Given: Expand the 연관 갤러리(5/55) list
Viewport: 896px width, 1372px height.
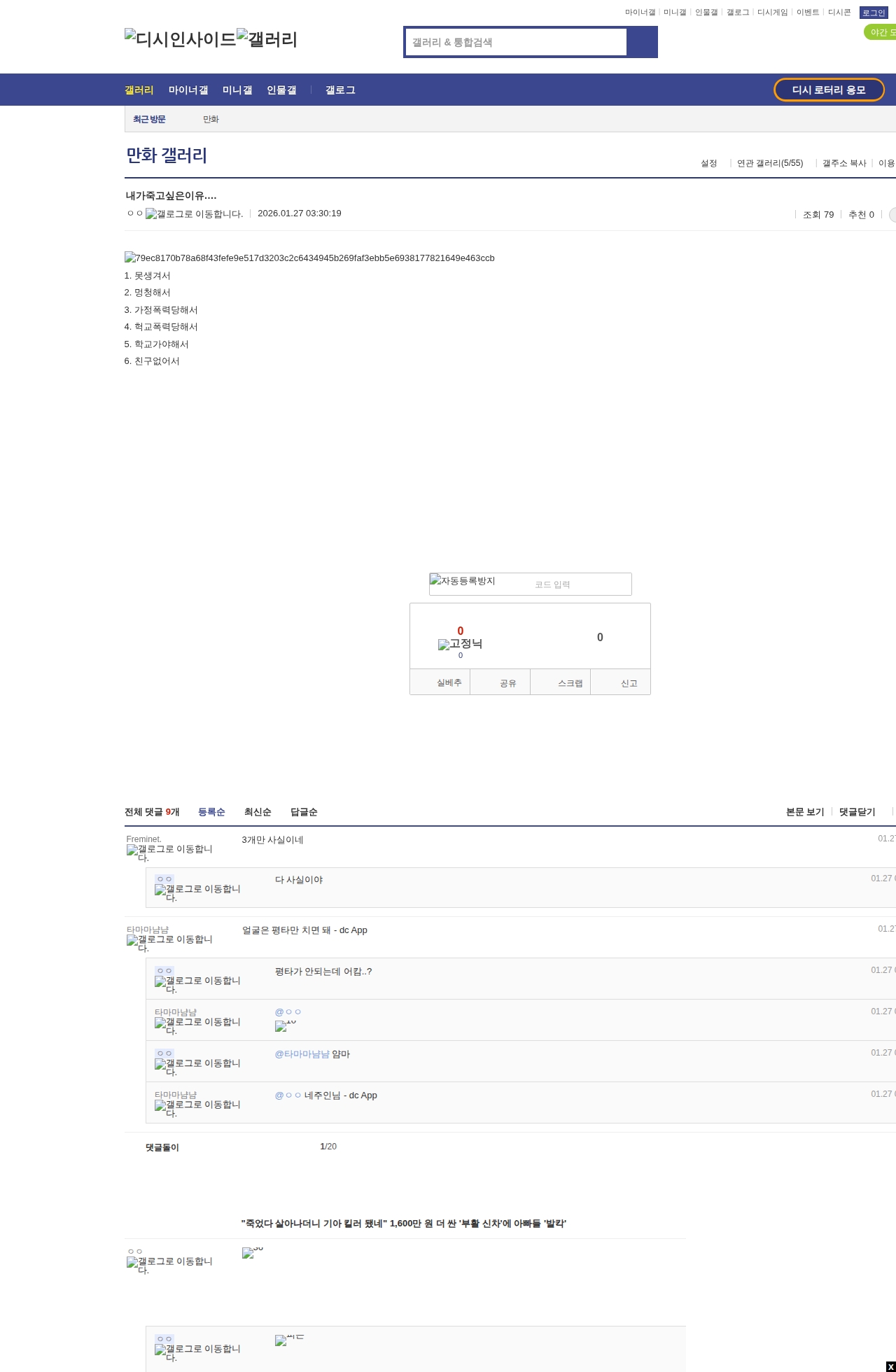Looking at the screenshot, I should 769,163.
